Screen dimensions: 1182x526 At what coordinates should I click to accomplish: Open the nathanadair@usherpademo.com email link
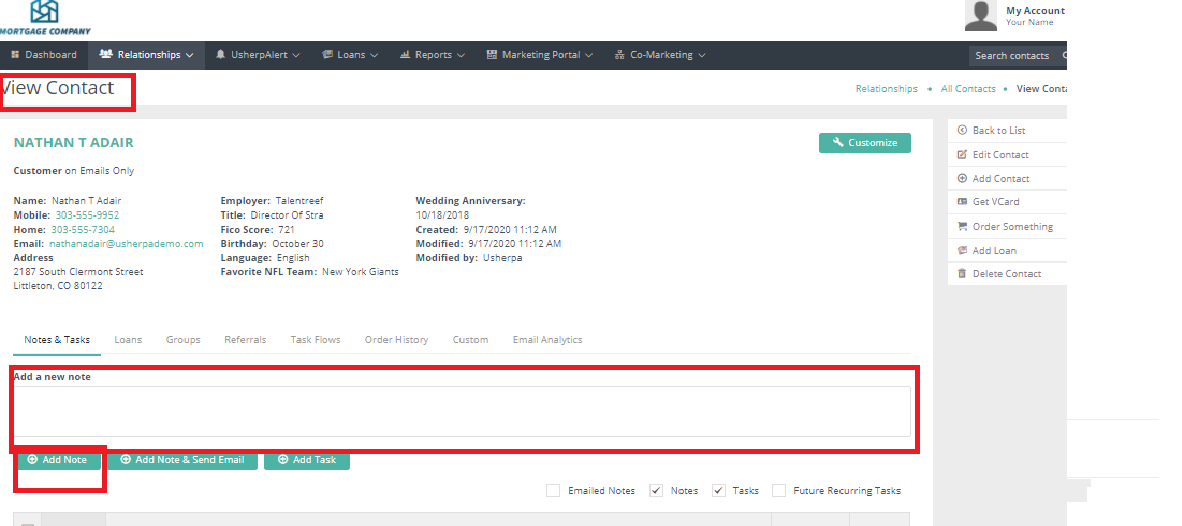pyautogui.click(x=126, y=243)
